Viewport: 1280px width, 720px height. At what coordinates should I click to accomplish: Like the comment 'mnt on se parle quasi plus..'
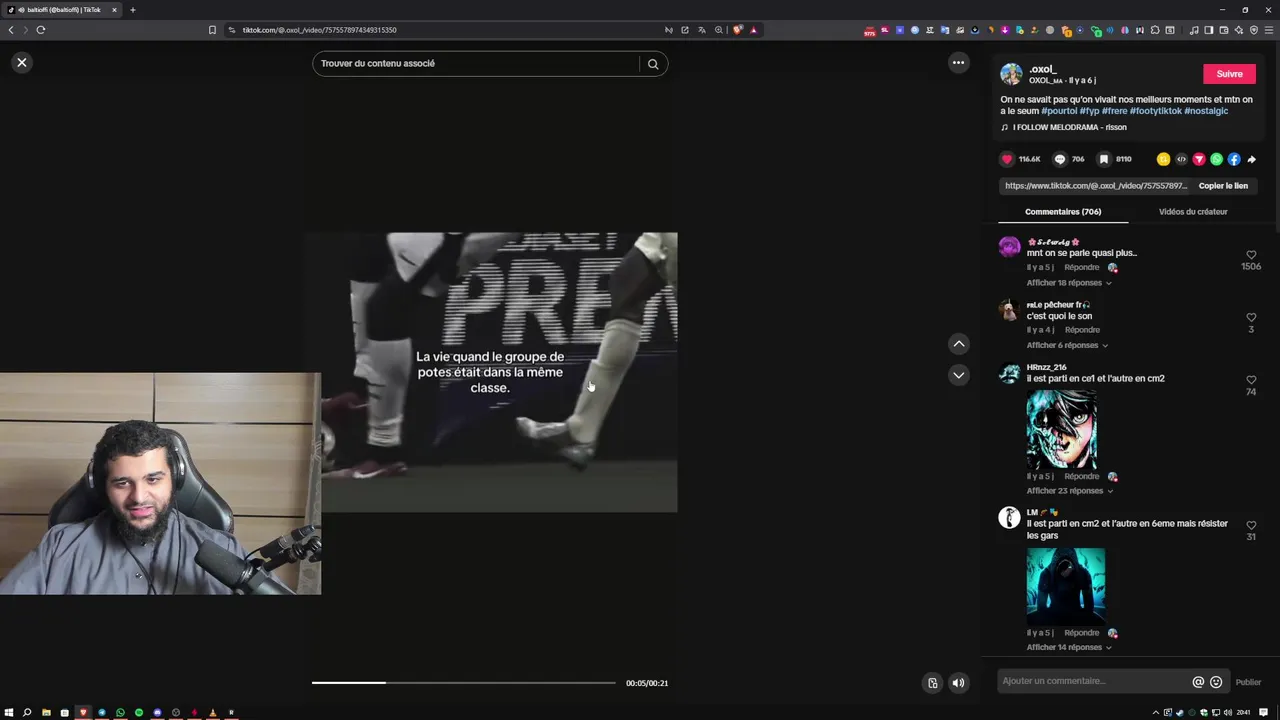coord(1251,255)
